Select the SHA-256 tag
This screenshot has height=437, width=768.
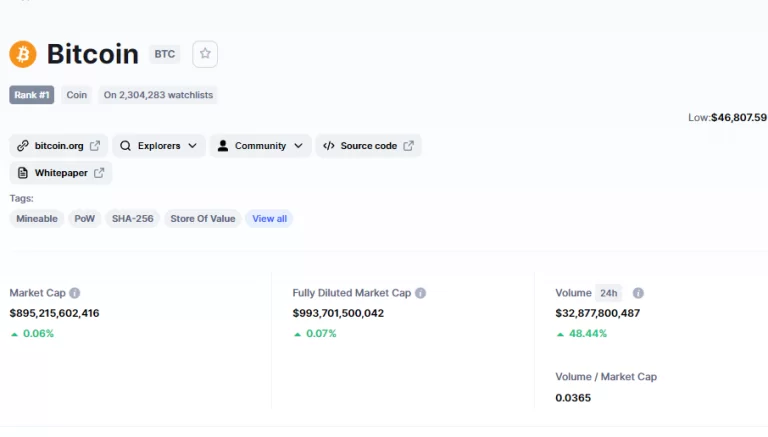point(132,219)
